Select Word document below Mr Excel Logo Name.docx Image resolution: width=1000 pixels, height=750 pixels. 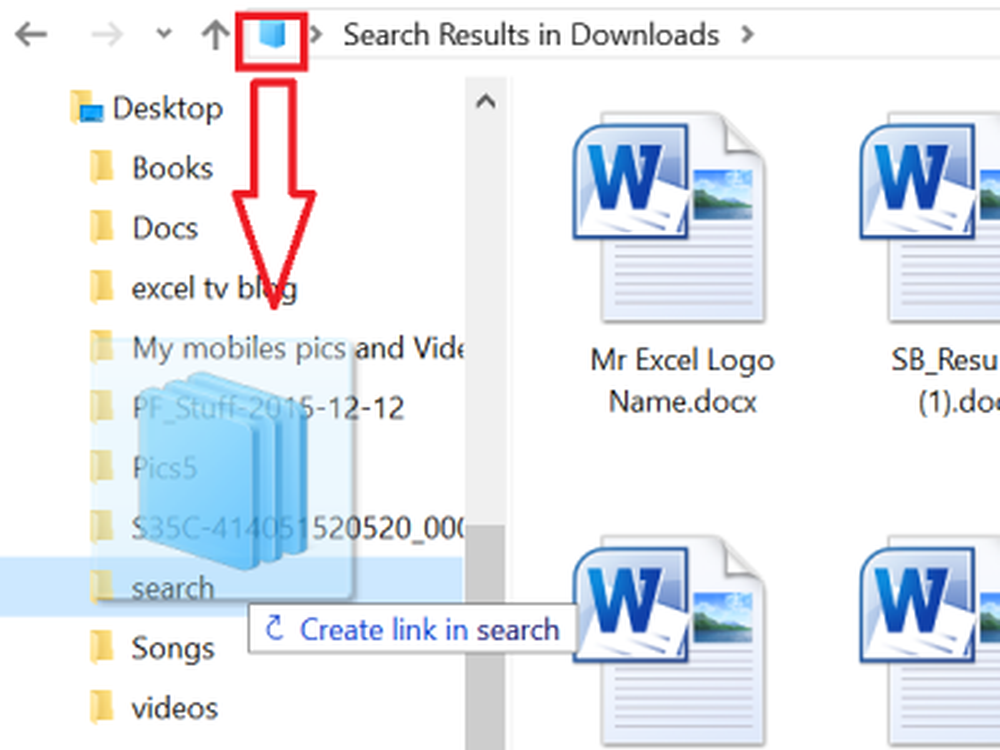[670, 641]
